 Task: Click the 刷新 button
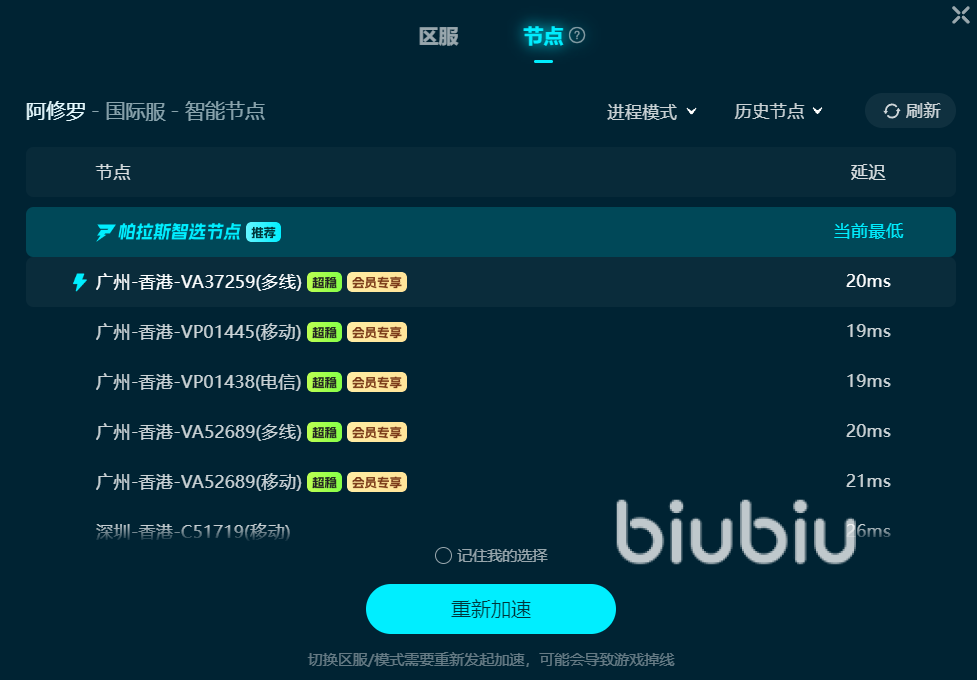click(x=910, y=111)
